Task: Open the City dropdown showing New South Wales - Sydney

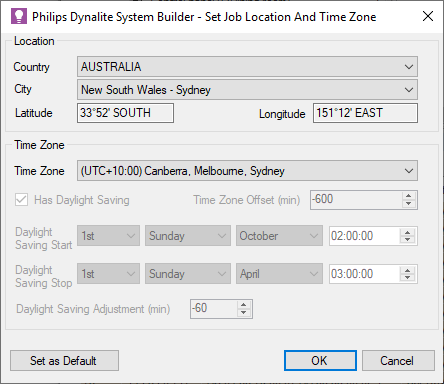Action: pyautogui.click(x=247, y=89)
